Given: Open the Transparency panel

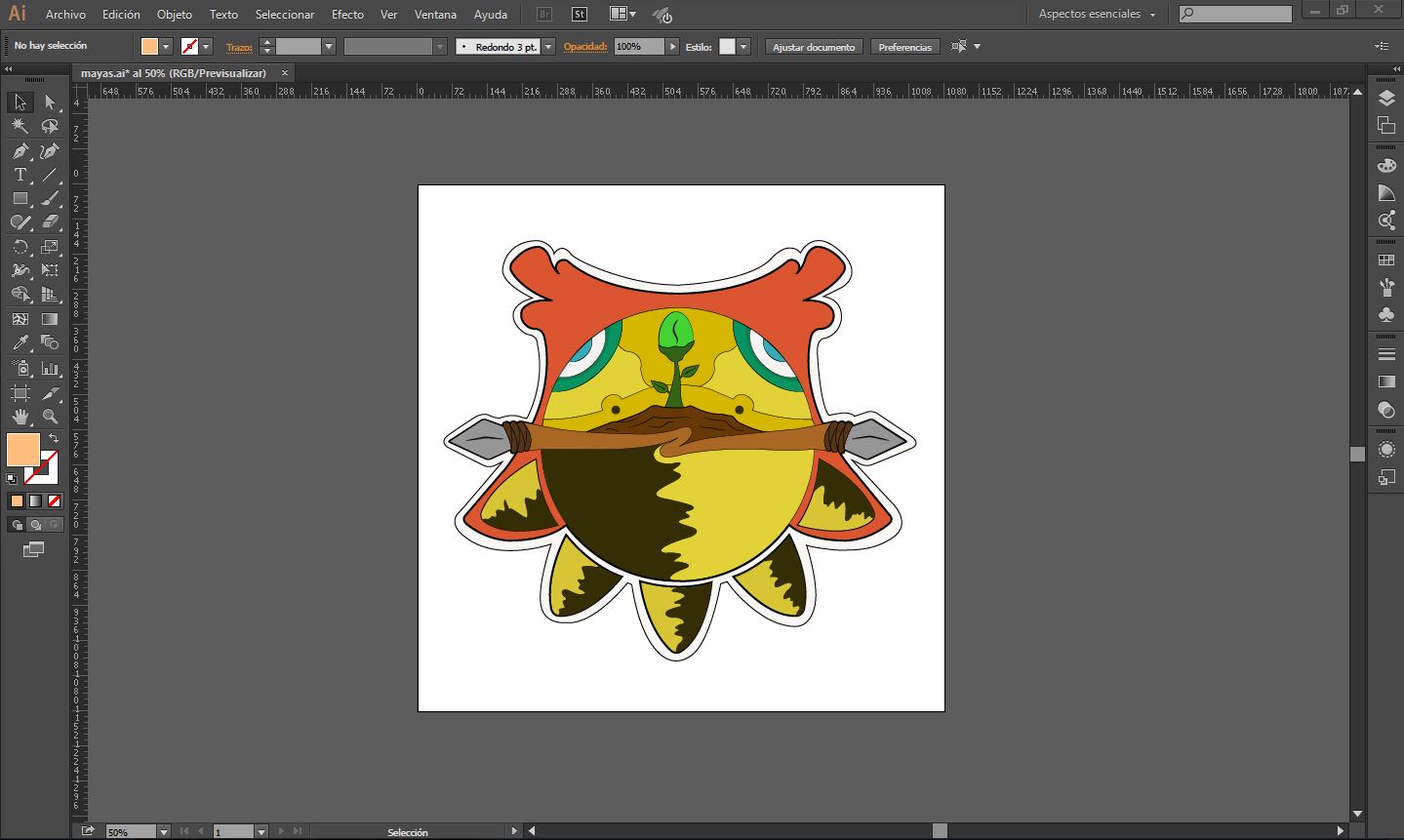Looking at the screenshot, I should [1386, 409].
